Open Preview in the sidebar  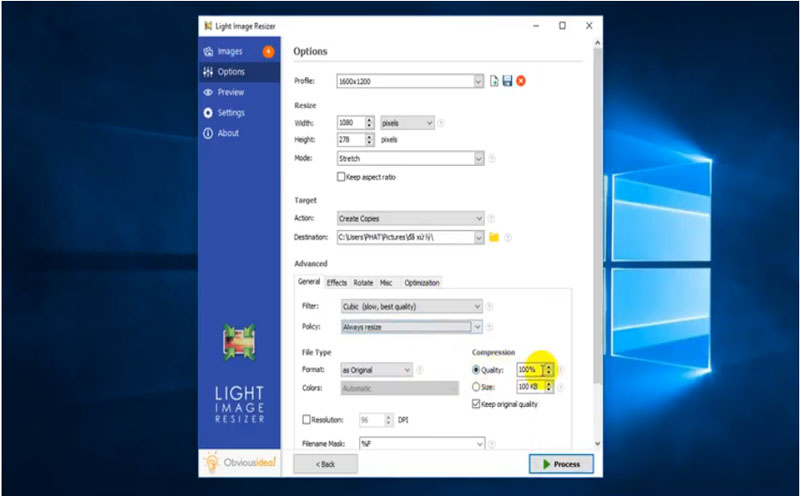point(239,92)
